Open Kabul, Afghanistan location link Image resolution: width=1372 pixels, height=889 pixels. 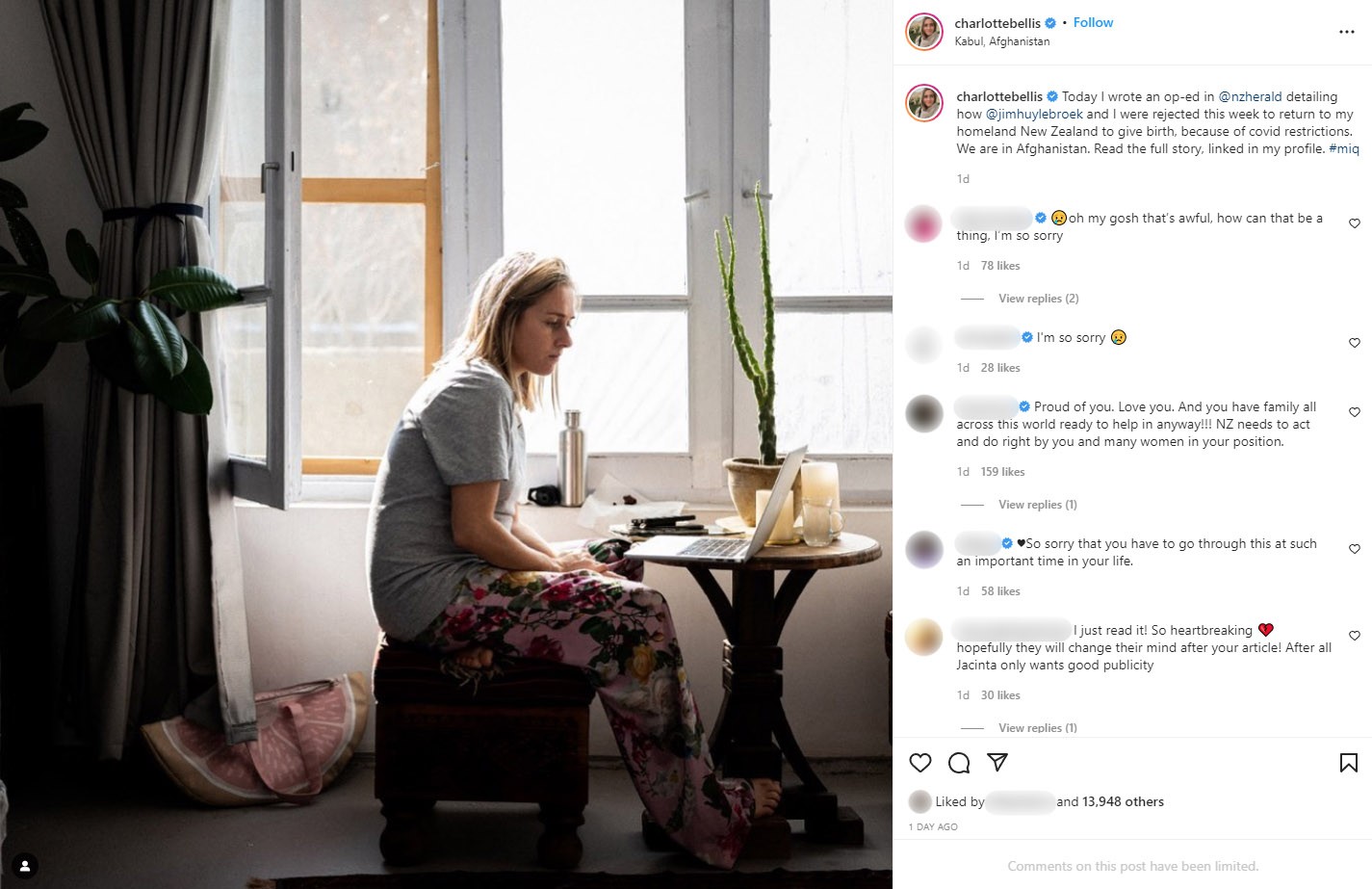pyautogui.click(x=1001, y=41)
